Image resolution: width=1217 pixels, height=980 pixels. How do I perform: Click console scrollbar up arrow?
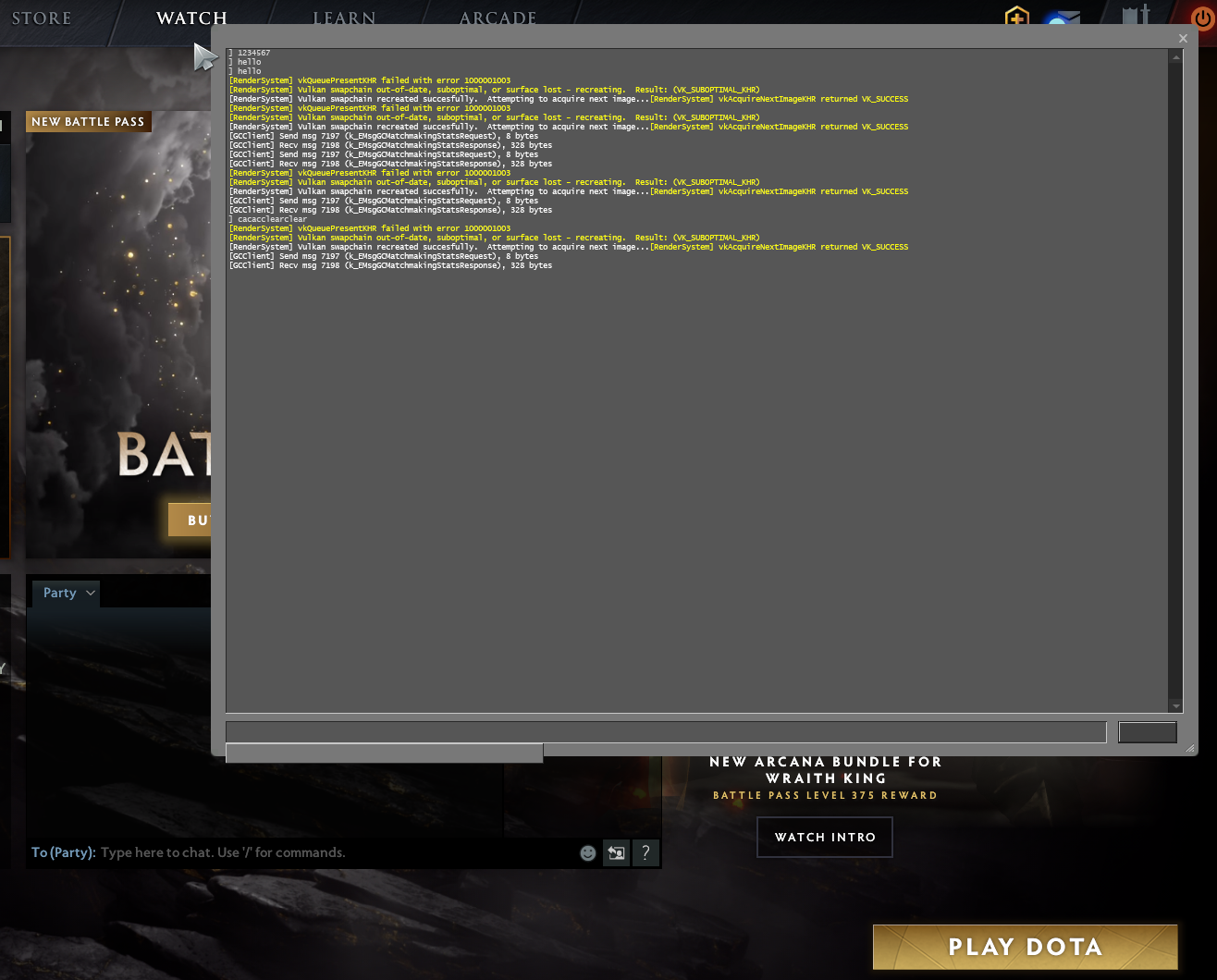click(1175, 56)
